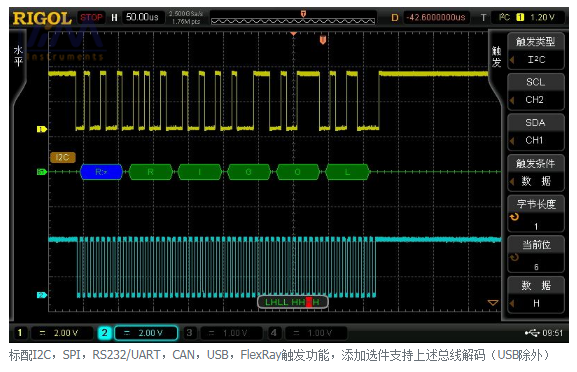577x372 pixels.
Task: Toggle the 数据 H bit value
Action: (x=536, y=295)
